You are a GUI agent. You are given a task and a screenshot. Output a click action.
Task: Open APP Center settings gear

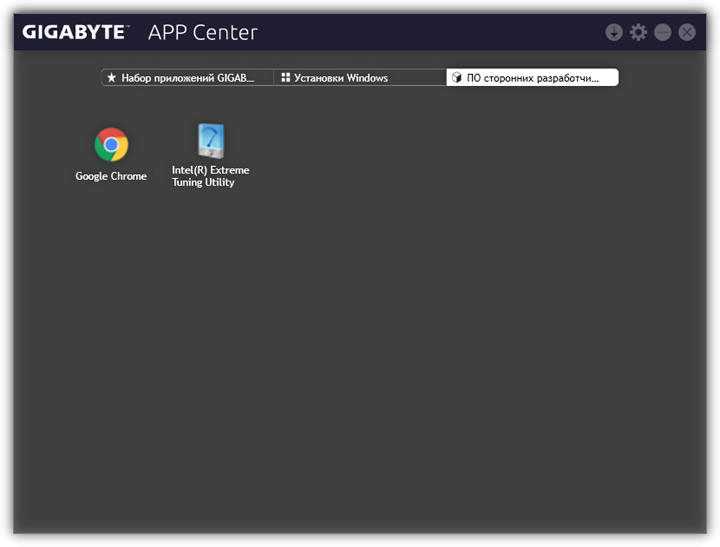638,33
